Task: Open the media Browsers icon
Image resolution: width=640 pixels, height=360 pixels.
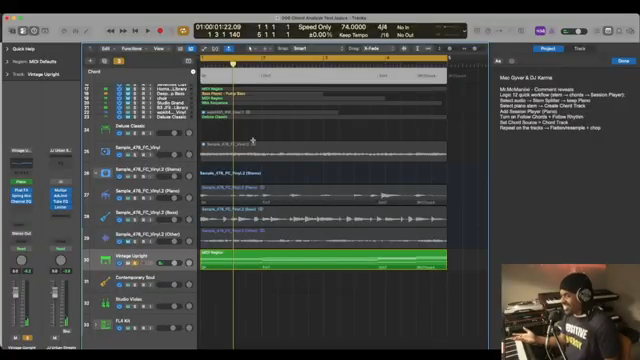Action: 630,31
